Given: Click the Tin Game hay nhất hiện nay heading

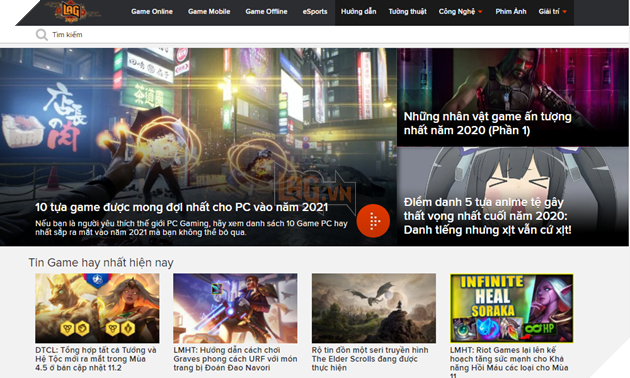Looking at the screenshot, I should coord(101,263).
